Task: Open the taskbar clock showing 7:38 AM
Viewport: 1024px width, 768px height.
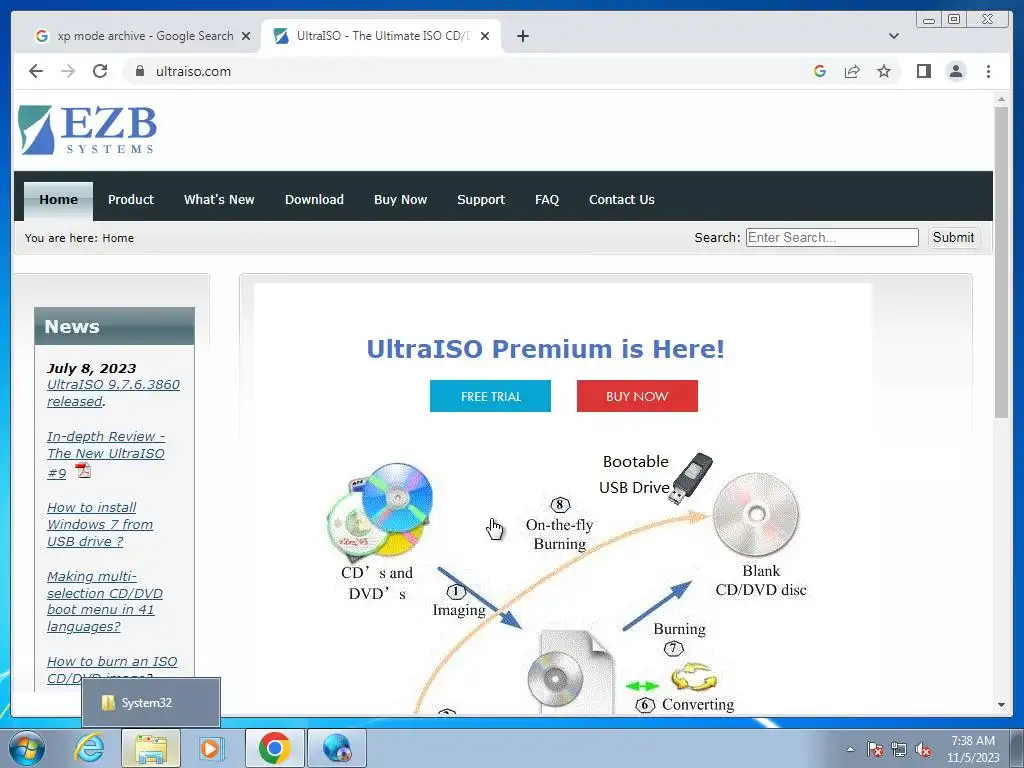Action: [973, 749]
